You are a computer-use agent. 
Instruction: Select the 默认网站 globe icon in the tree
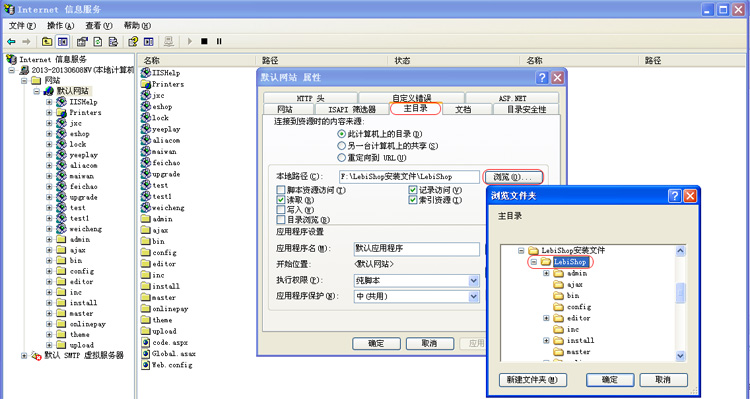(x=48, y=91)
